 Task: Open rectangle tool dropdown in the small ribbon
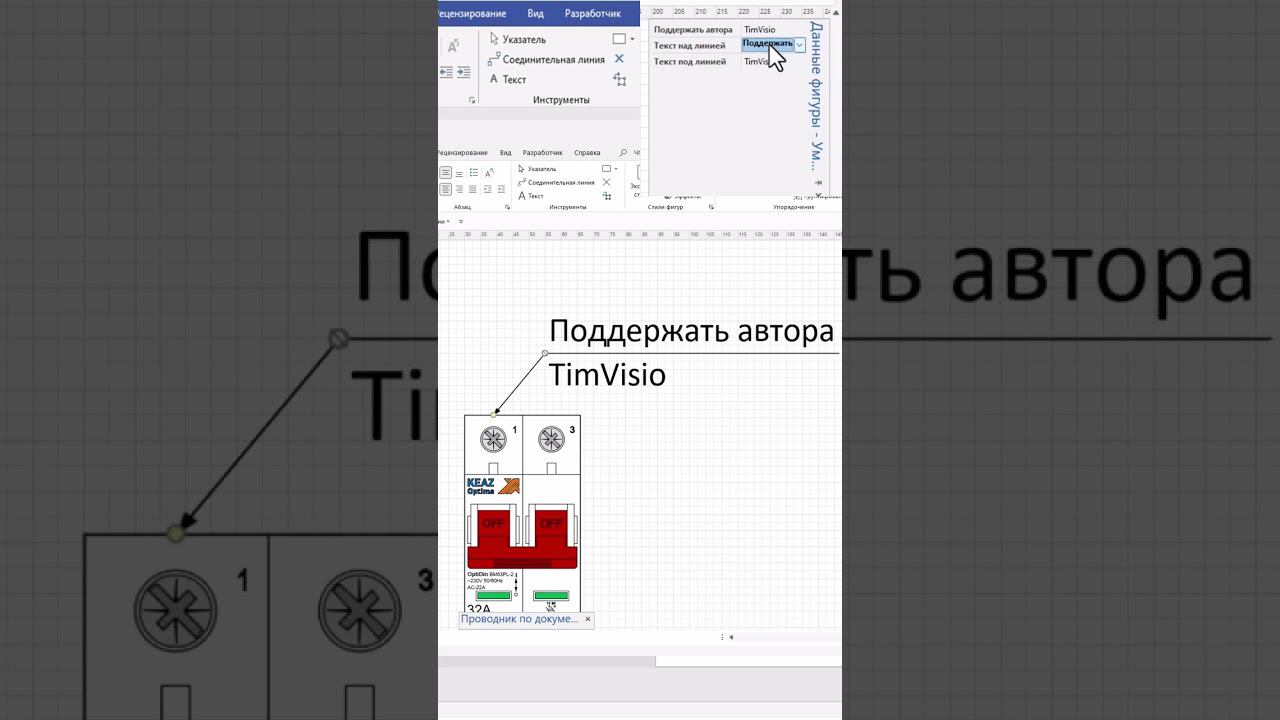[615, 169]
